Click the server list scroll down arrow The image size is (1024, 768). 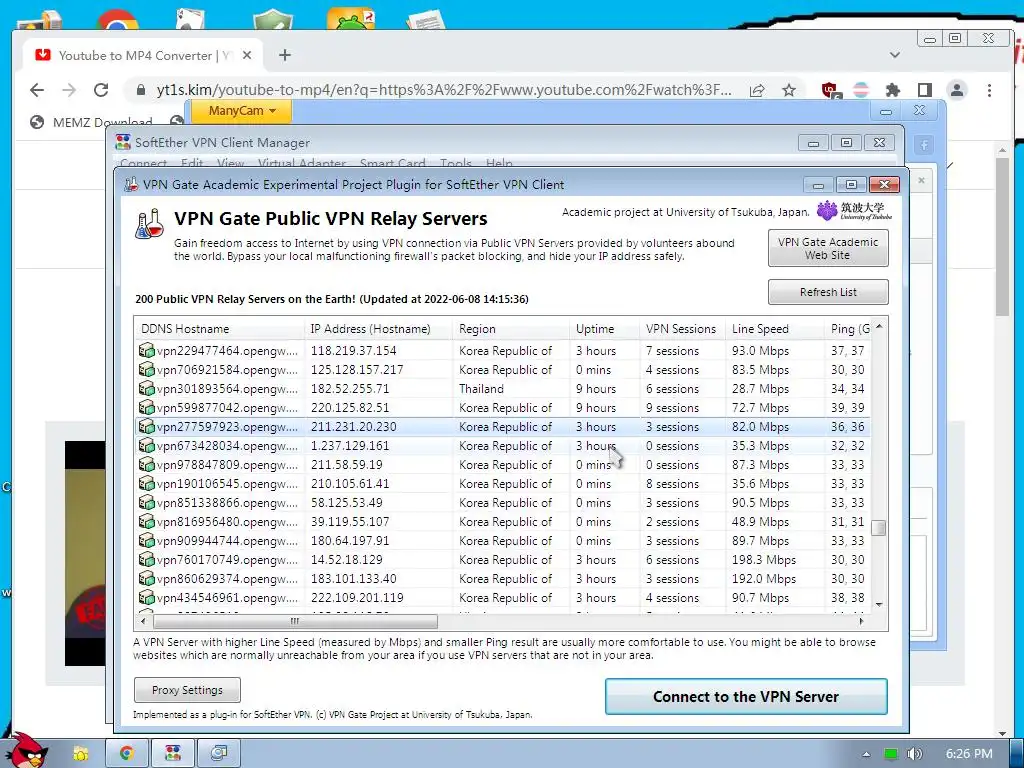(879, 604)
